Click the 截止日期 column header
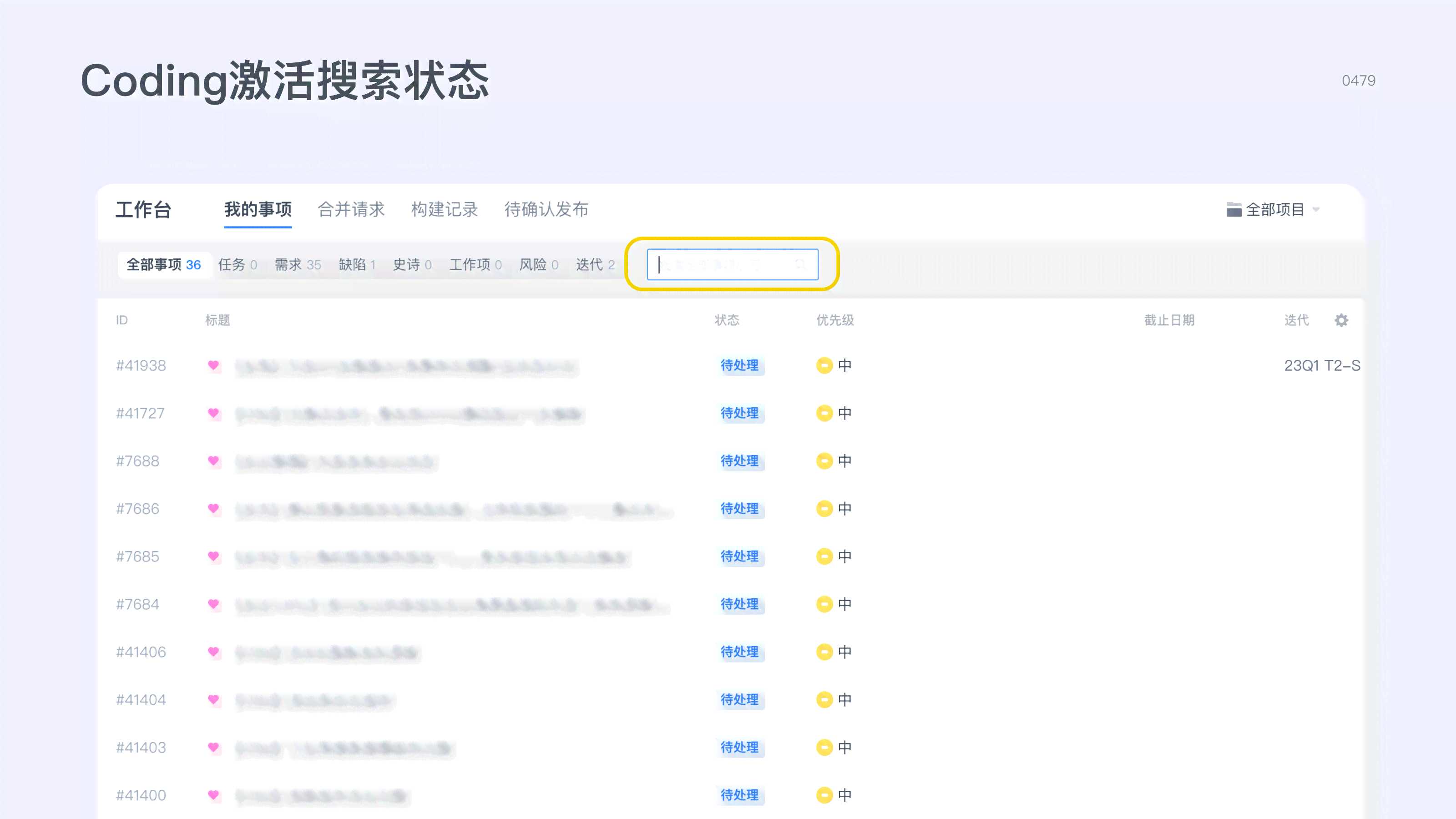 tap(1169, 320)
